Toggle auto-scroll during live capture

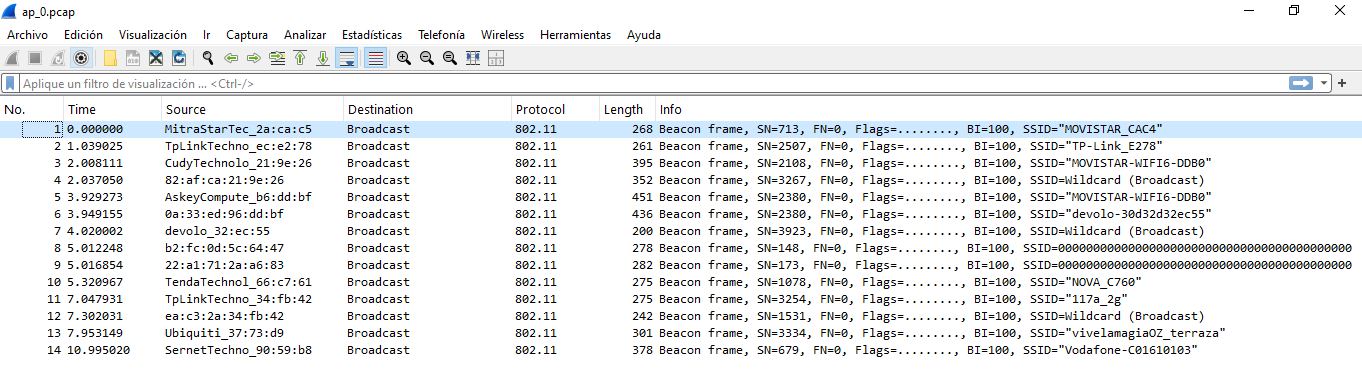pyautogui.click(x=347, y=58)
